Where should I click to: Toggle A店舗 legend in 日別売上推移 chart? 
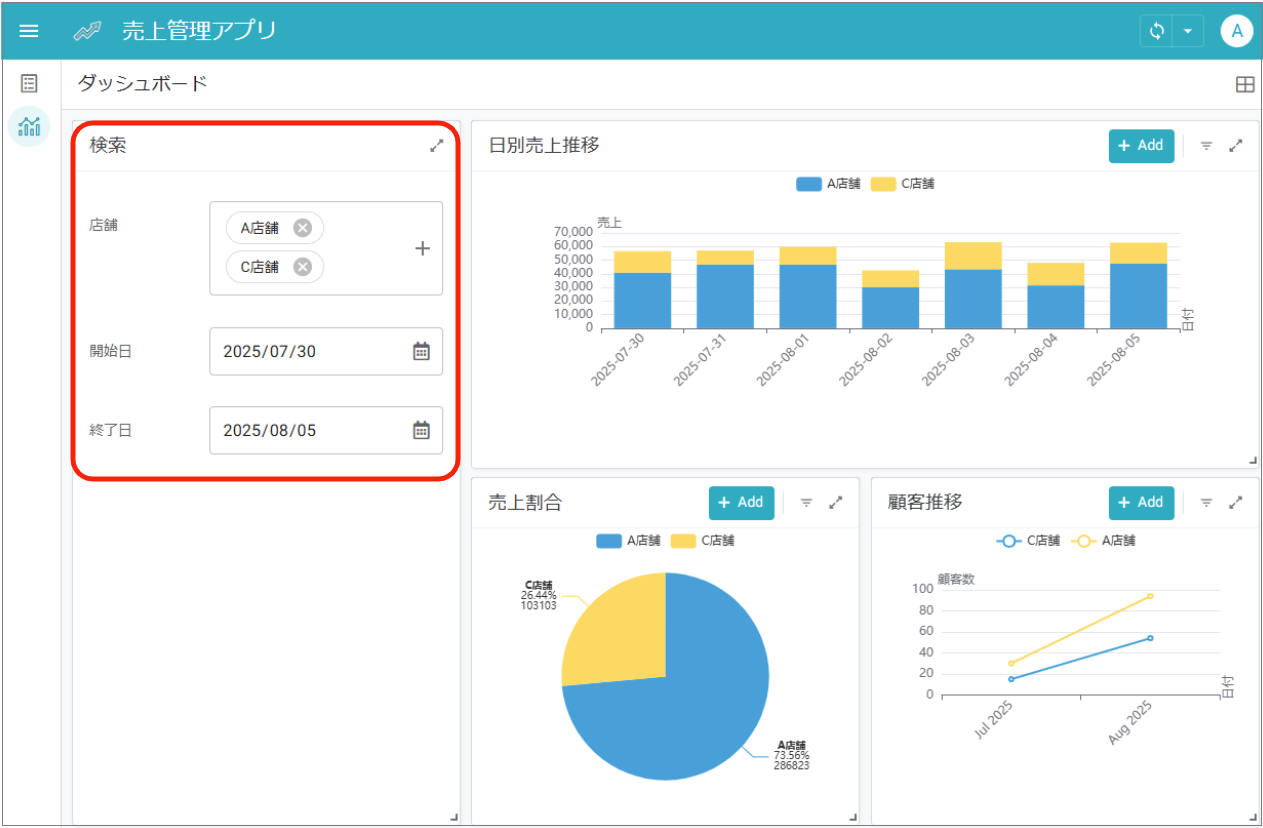[828, 184]
